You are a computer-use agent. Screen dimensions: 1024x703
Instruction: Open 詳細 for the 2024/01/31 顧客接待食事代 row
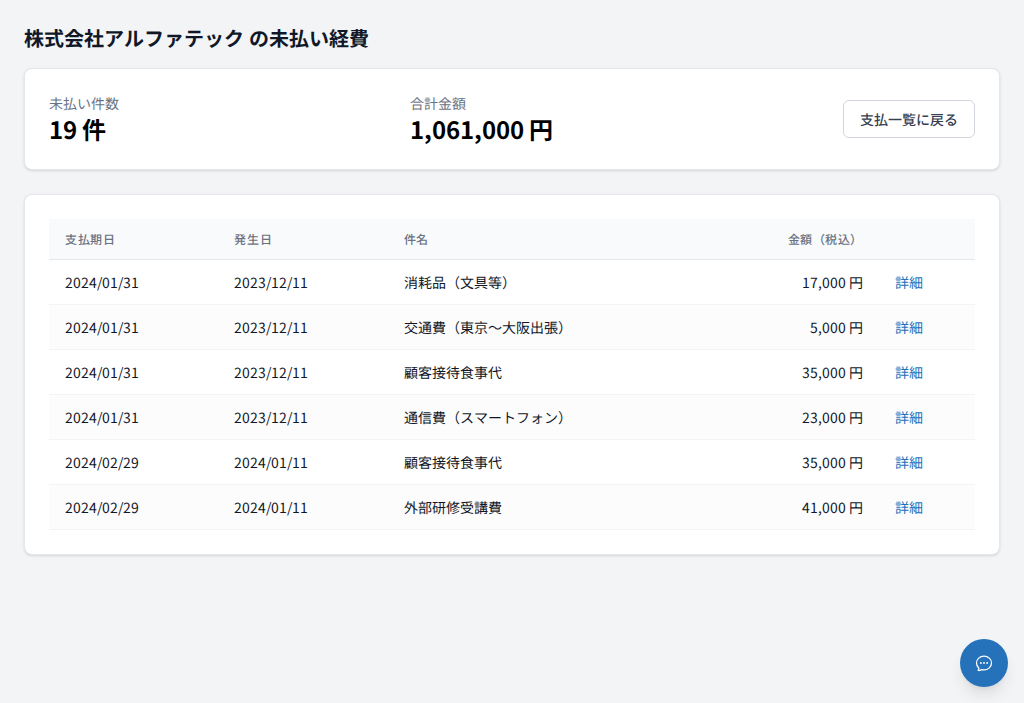pyautogui.click(x=908, y=373)
